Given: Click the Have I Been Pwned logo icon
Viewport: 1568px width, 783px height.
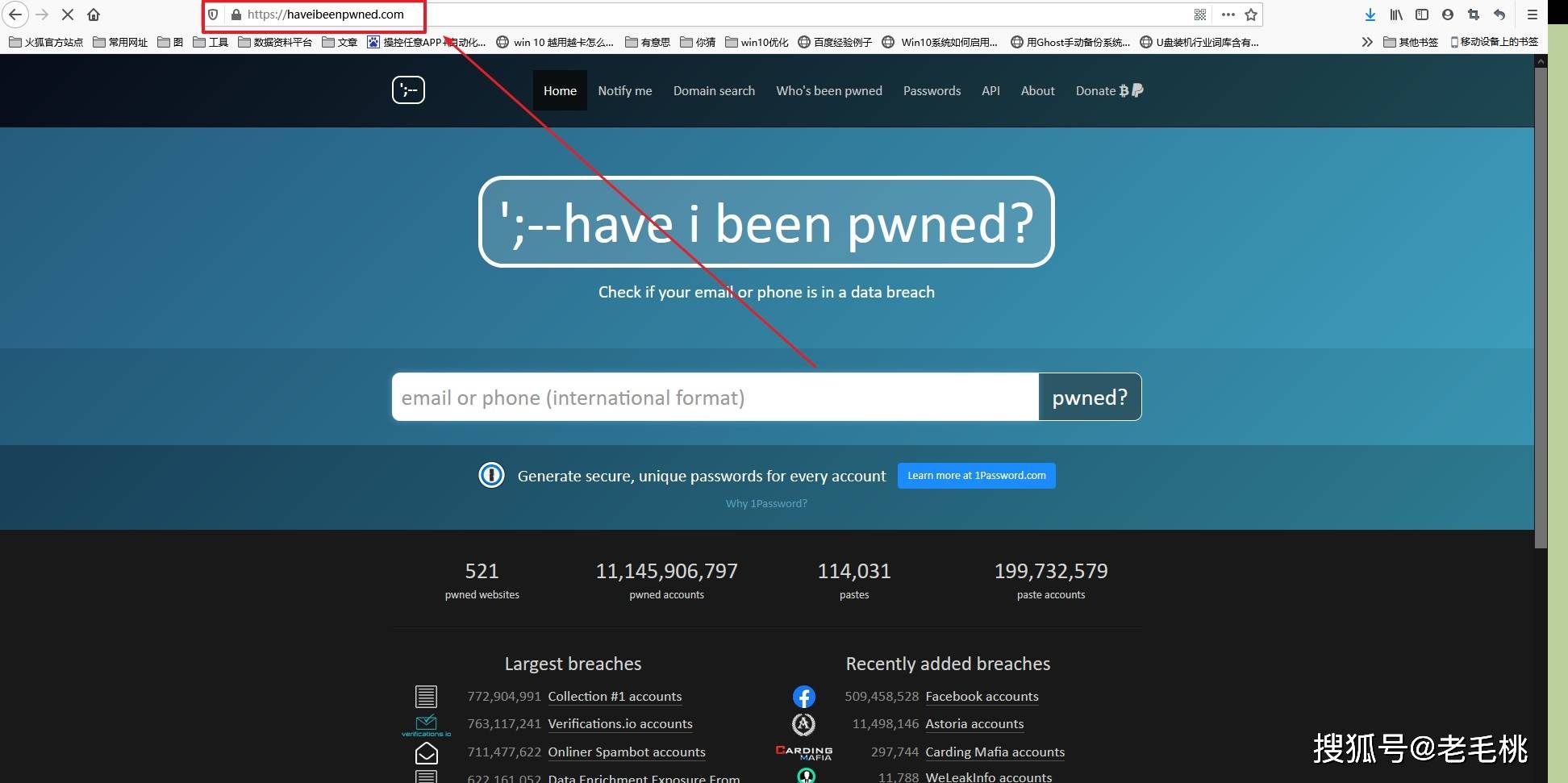Looking at the screenshot, I should 408,90.
